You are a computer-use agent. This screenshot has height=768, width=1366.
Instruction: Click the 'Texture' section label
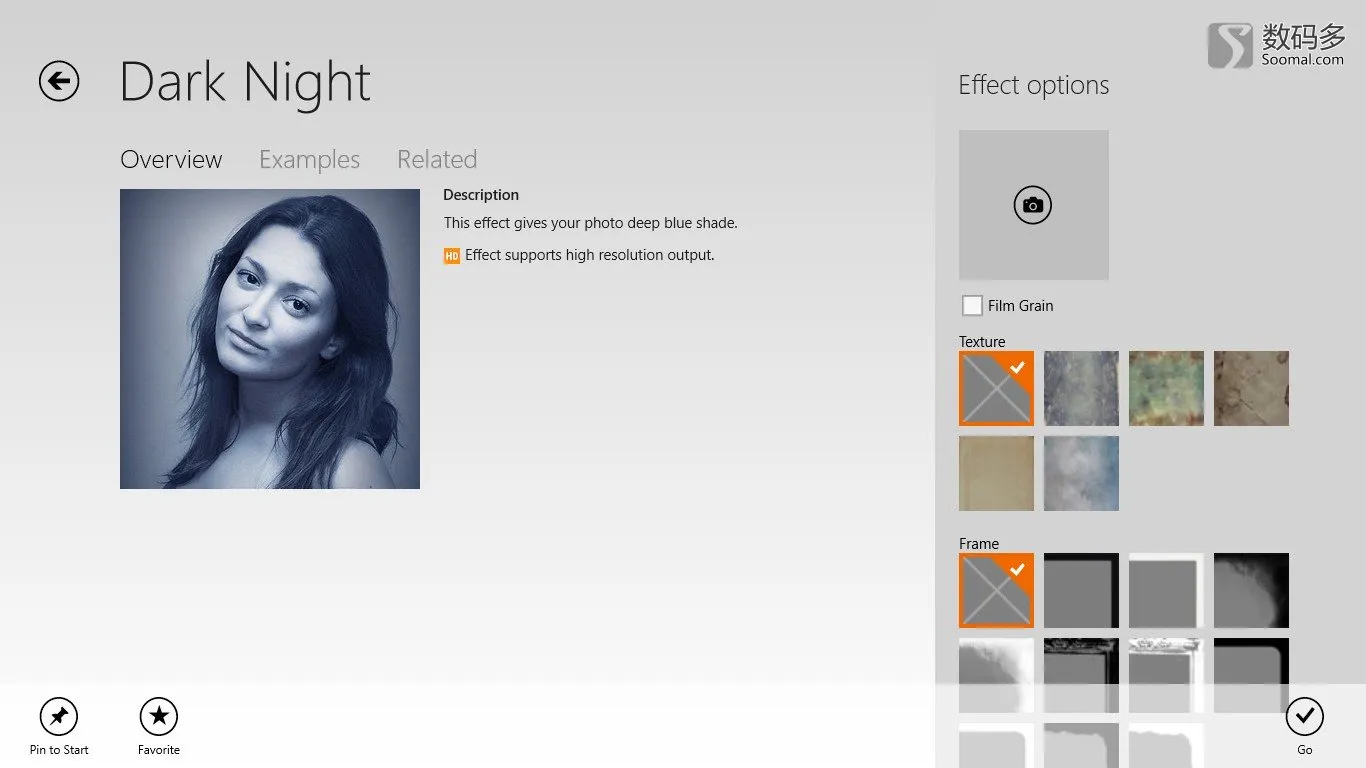click(982, 342)
